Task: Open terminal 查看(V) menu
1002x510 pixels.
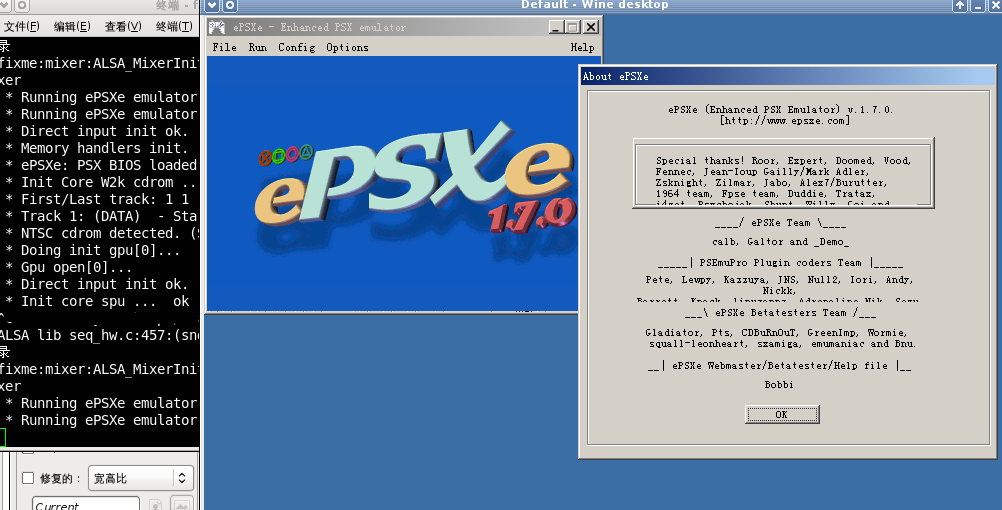Action: coord(123,26)
